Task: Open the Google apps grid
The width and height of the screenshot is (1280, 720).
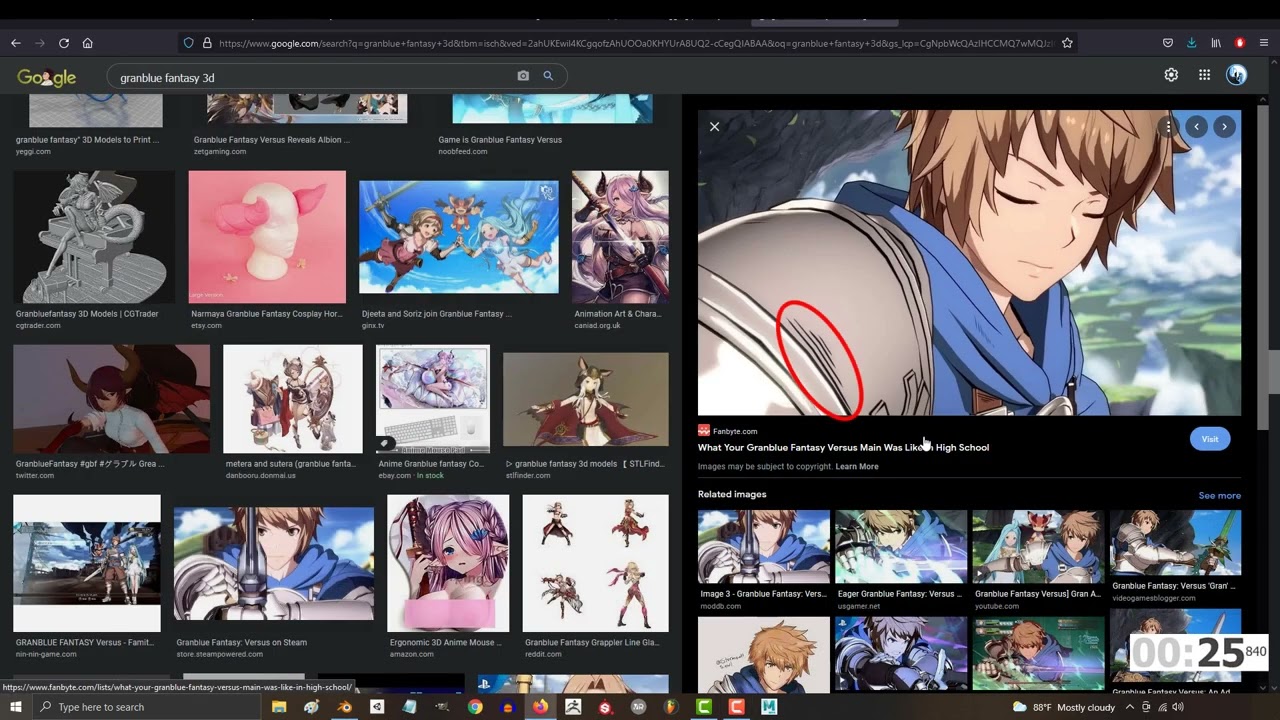Action: click(1204, 75)
